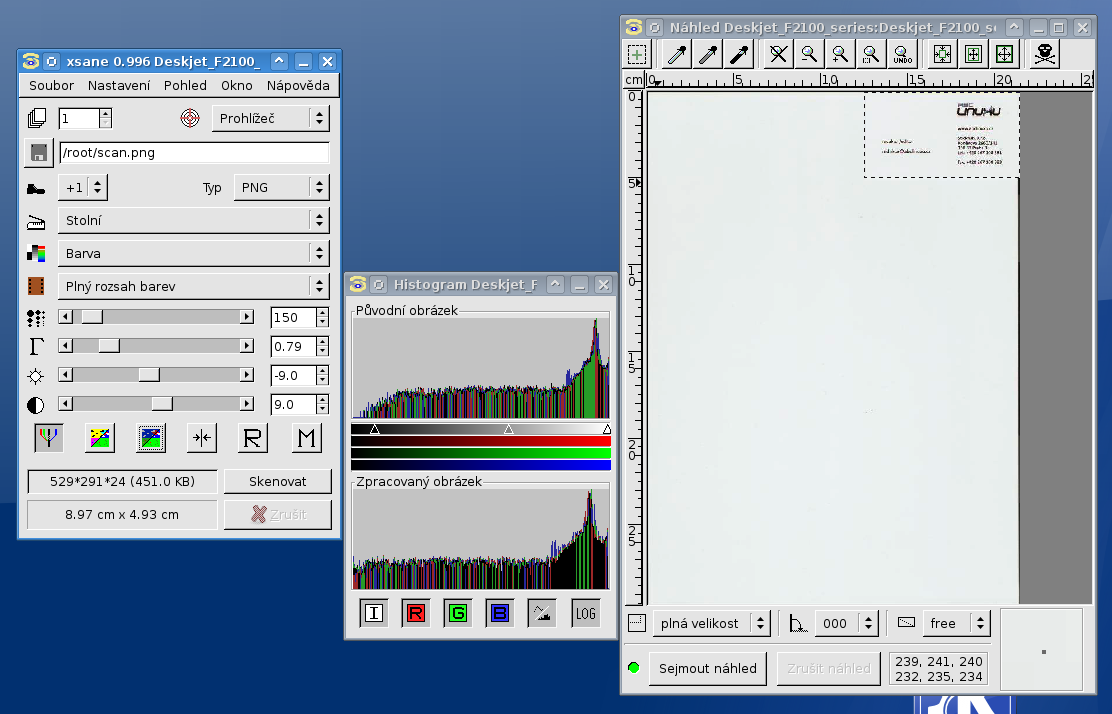Click the auto-enhancement image icon
The width and height of the screenshot is (1112, 714).
click(x=151, y=438)
